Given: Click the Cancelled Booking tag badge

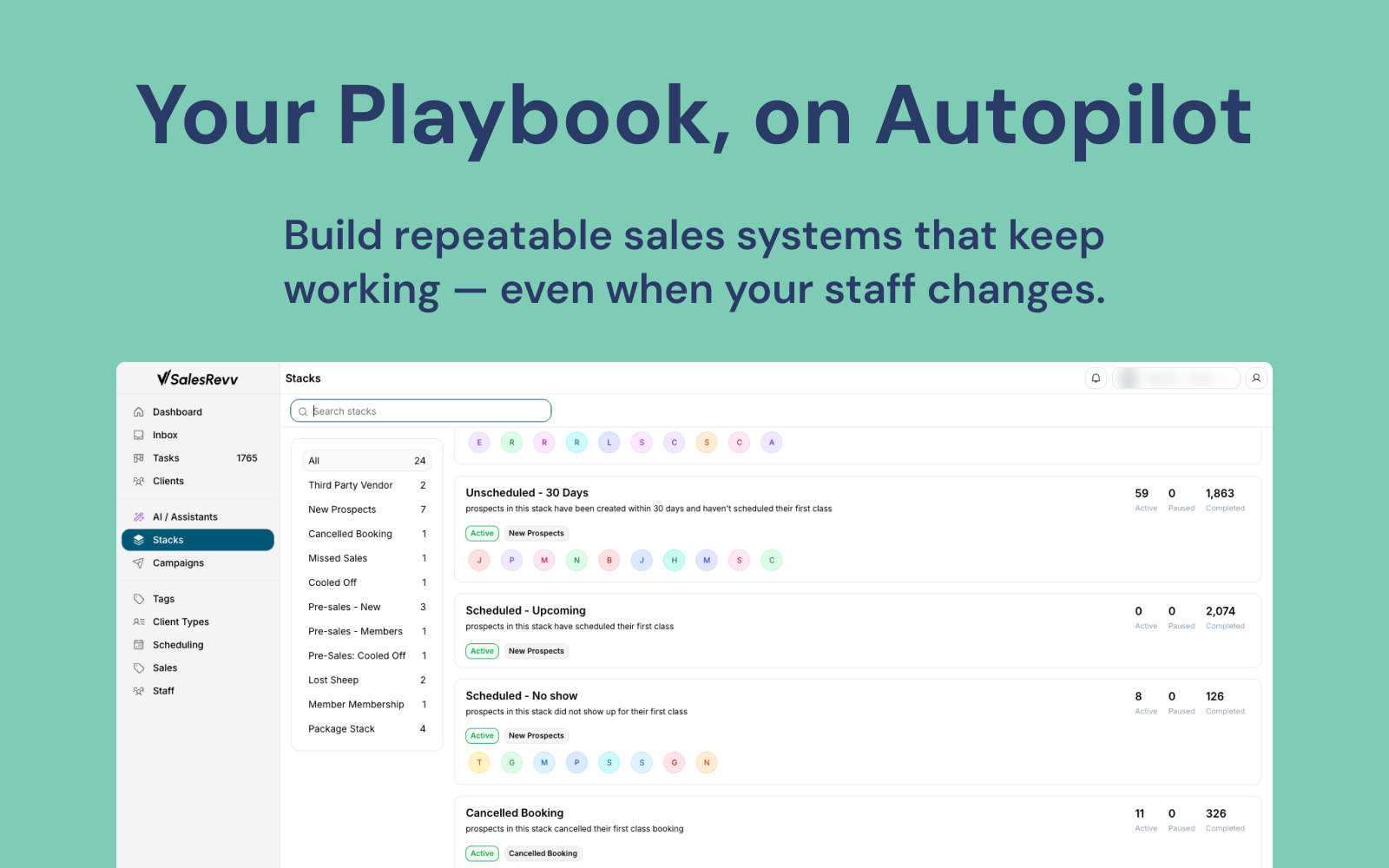Looking at the screenshot, I should [543, 854].
